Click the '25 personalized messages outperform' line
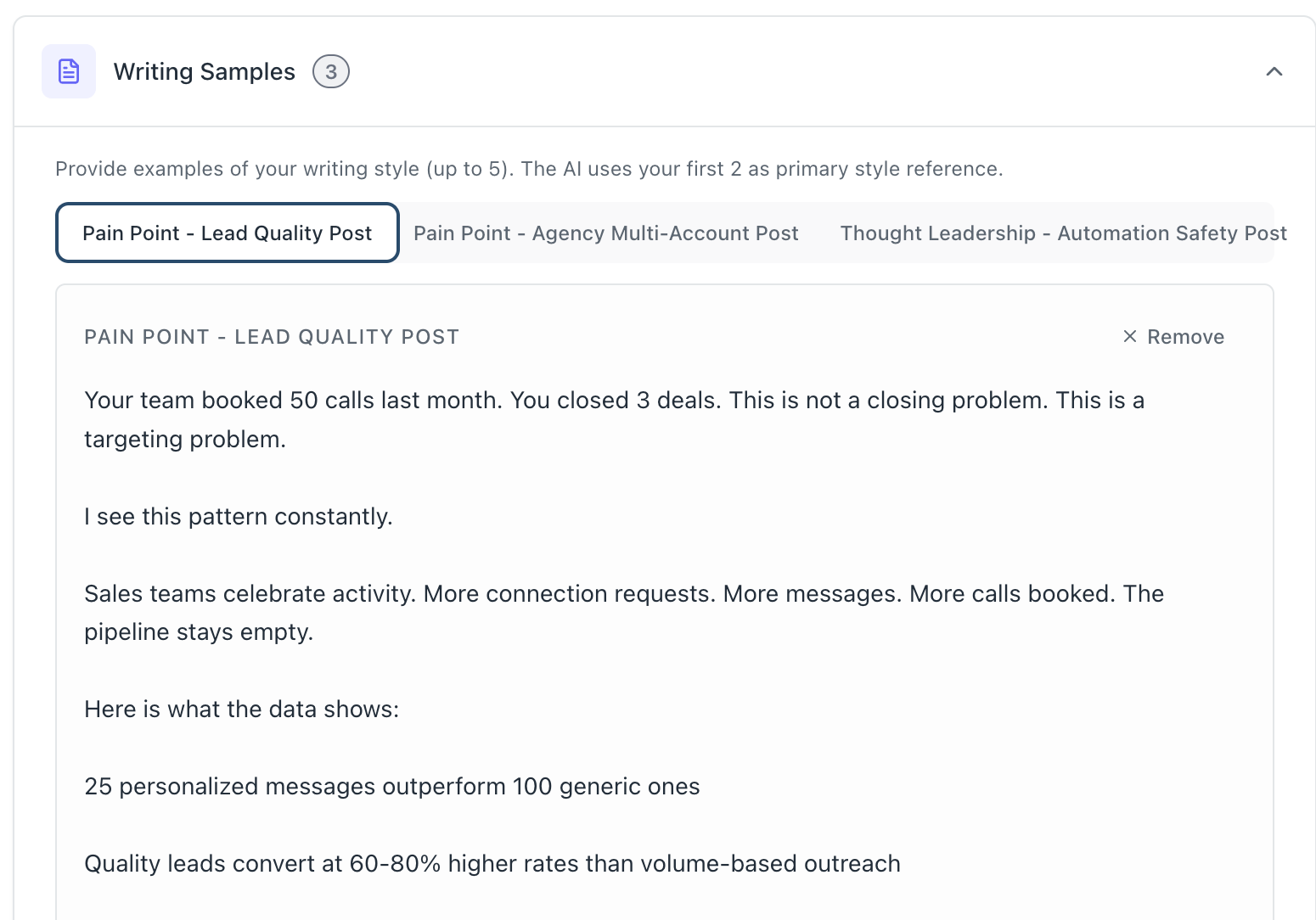Viewport: 1316px width, 920px height. 392,787
